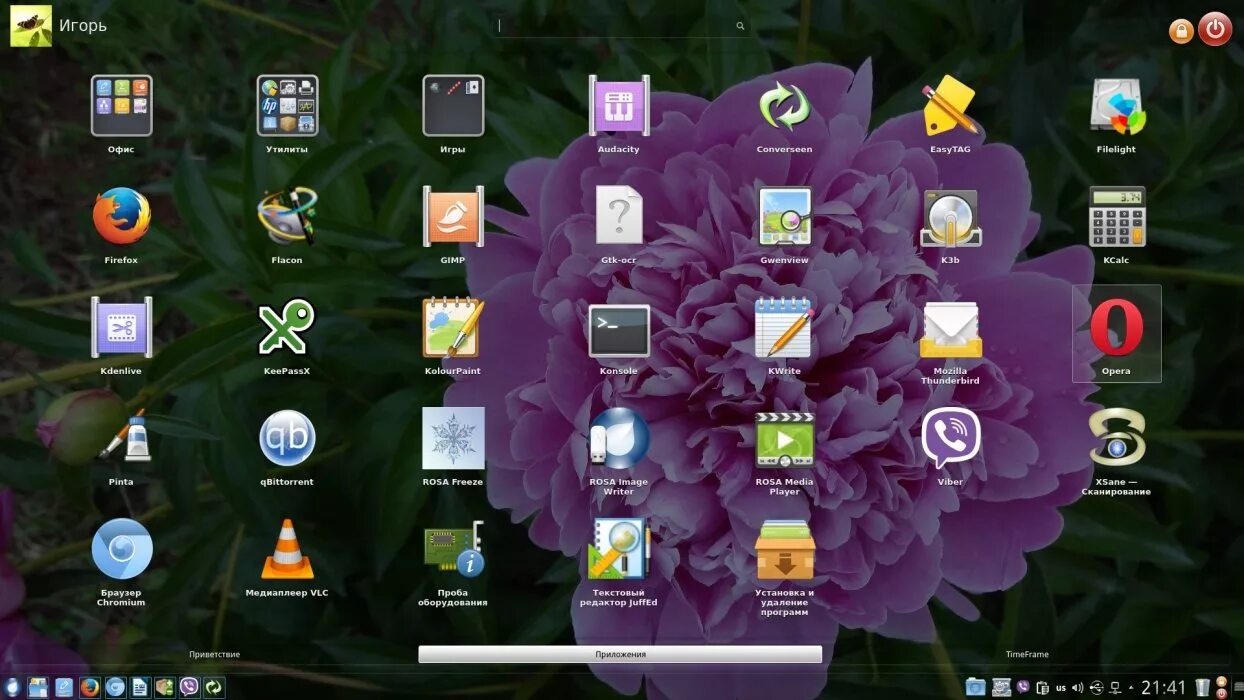
Task: Launch Converseen image converter
Action: pos(785,106)
